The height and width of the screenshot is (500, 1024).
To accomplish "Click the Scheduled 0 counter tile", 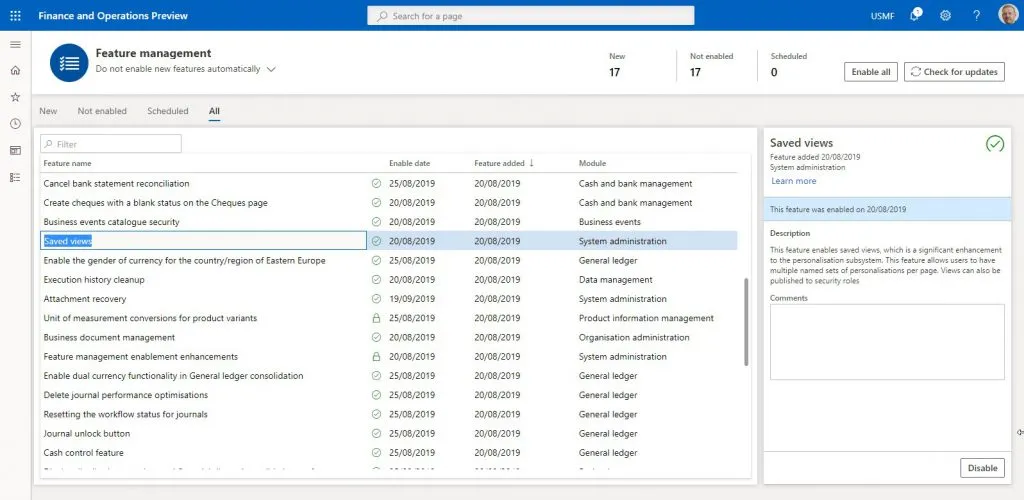I will click(788, 65).
